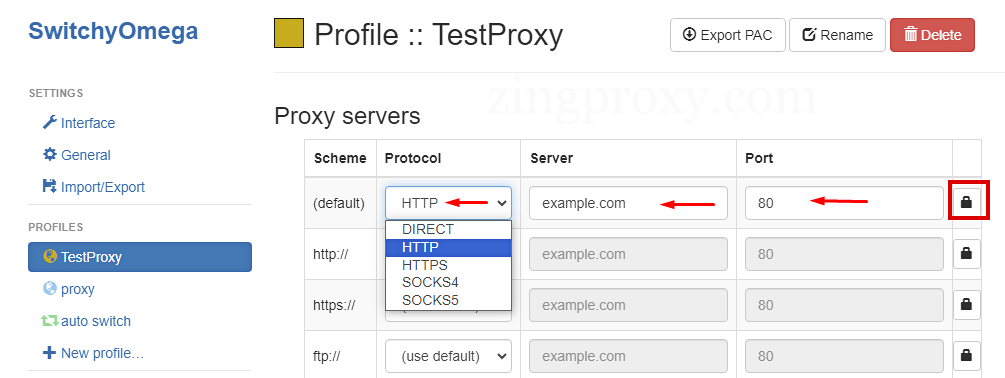Click the (default) scheme label
This screenshot has width=1005, height=378.
point(338,204)
